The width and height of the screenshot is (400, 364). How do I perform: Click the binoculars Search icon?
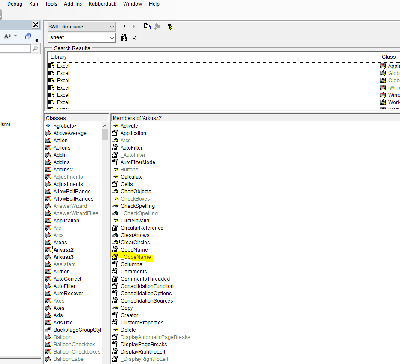(124, 38)
